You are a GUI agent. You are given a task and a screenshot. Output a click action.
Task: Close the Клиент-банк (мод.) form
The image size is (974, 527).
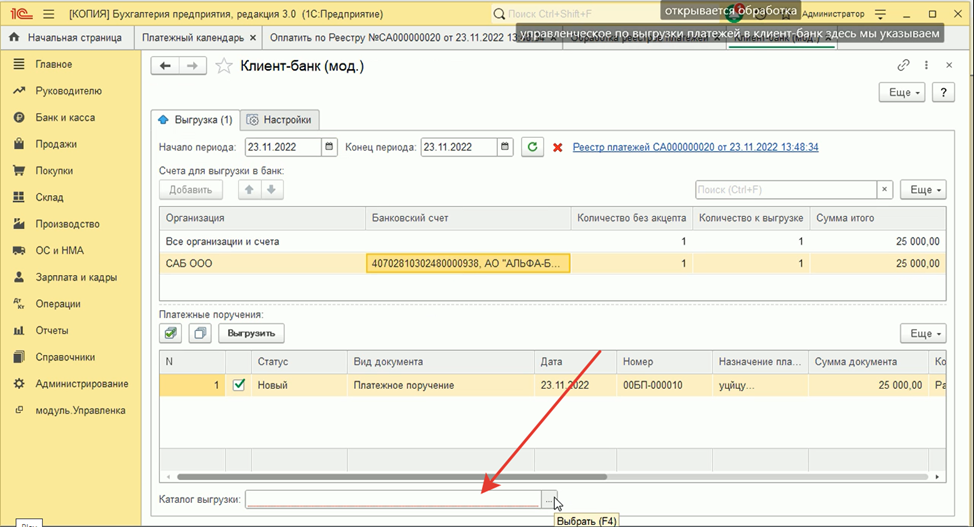point(949,65)
